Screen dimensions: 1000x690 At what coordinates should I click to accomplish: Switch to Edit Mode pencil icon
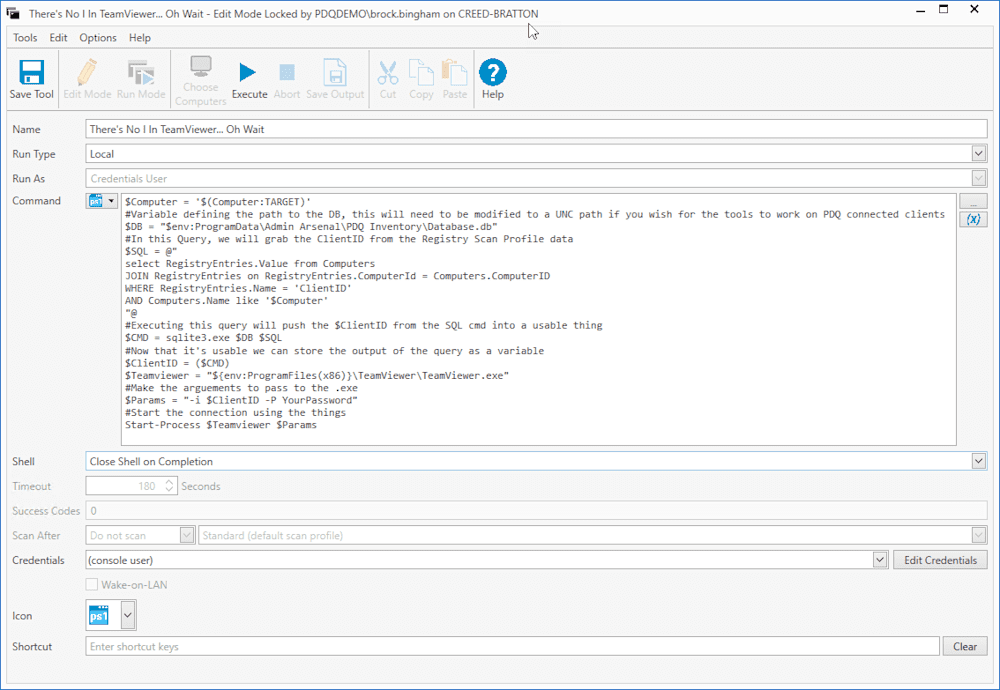pyautogui.click(x=87, y=72)
